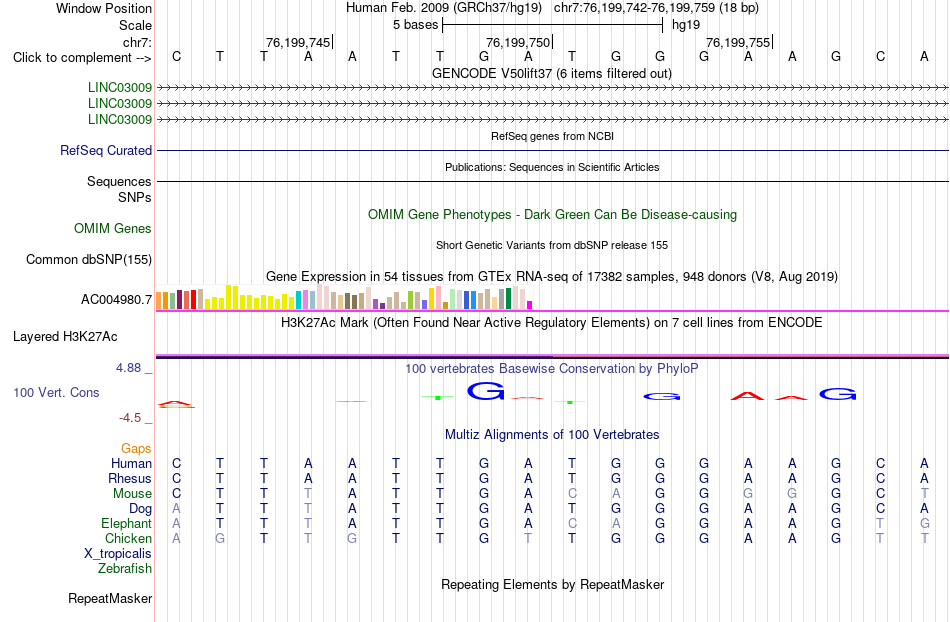950x622 pixels.
Task: Open 'Repeating Elements by RepeatMasker' title
Action: (552, 584)
